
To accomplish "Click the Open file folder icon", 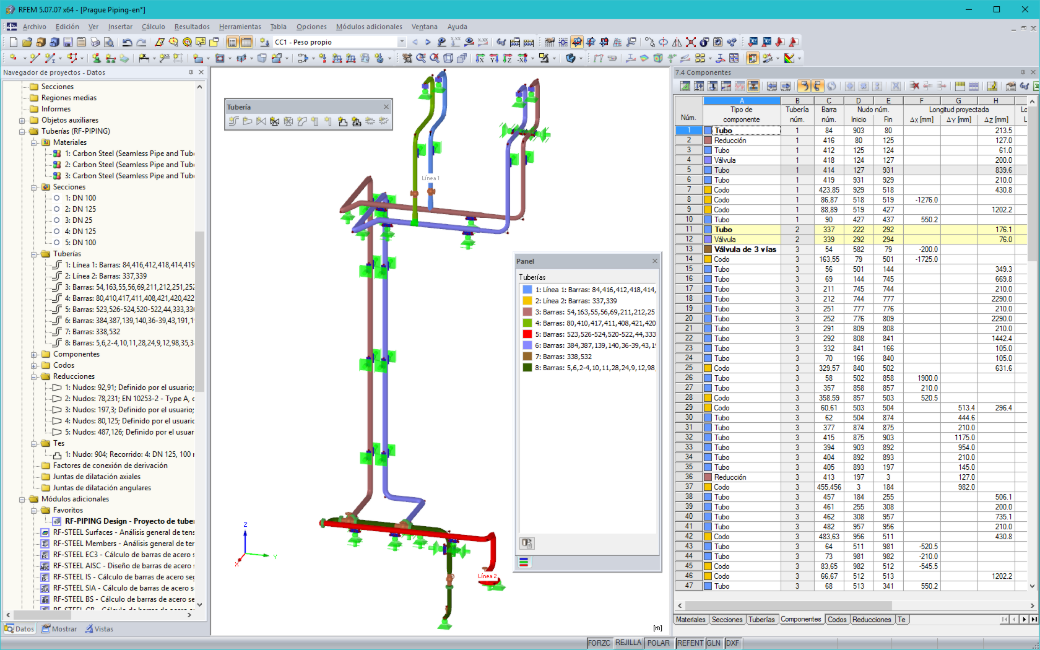I will [x=27, y=42].
